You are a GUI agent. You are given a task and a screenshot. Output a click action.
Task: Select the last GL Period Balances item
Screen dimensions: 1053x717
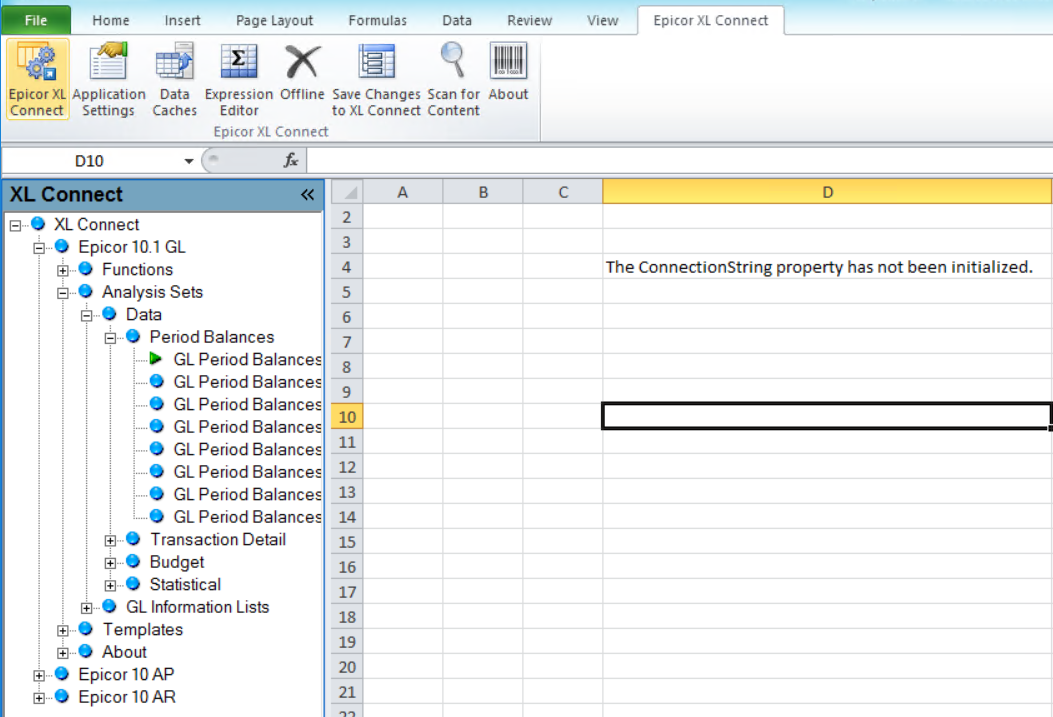[x=247, y=517]
